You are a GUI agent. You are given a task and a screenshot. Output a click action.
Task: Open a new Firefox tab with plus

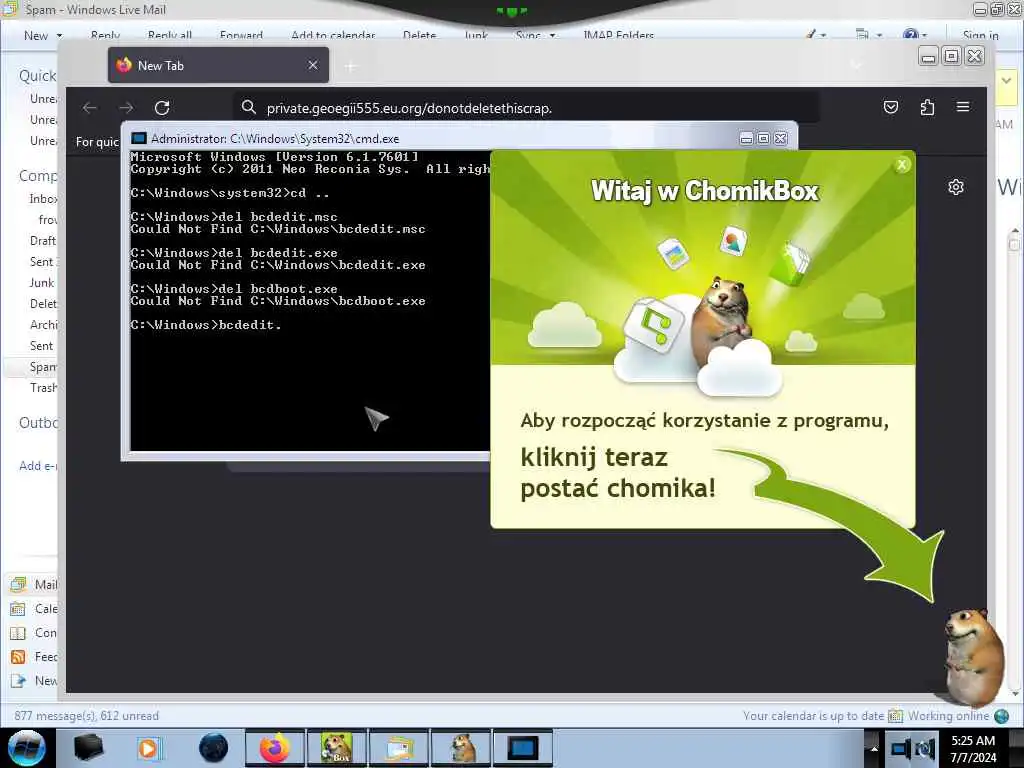pos(351,66)
